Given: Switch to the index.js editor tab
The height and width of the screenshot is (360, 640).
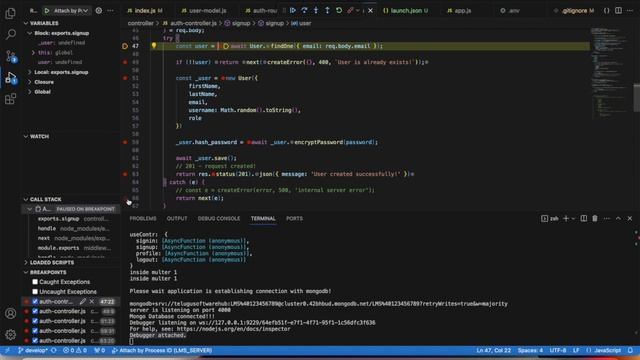Looking at the screenshot, I should (x=145, y=11).
